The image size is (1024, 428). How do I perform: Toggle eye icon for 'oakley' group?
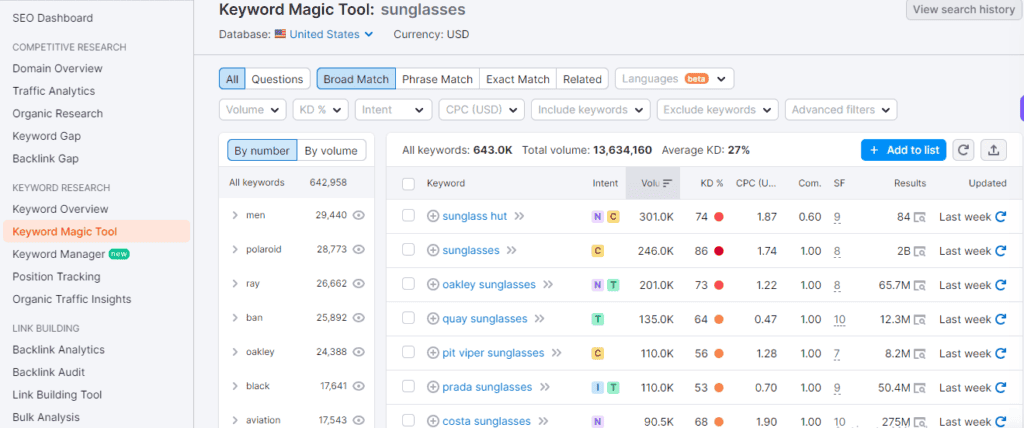[358, 352]
